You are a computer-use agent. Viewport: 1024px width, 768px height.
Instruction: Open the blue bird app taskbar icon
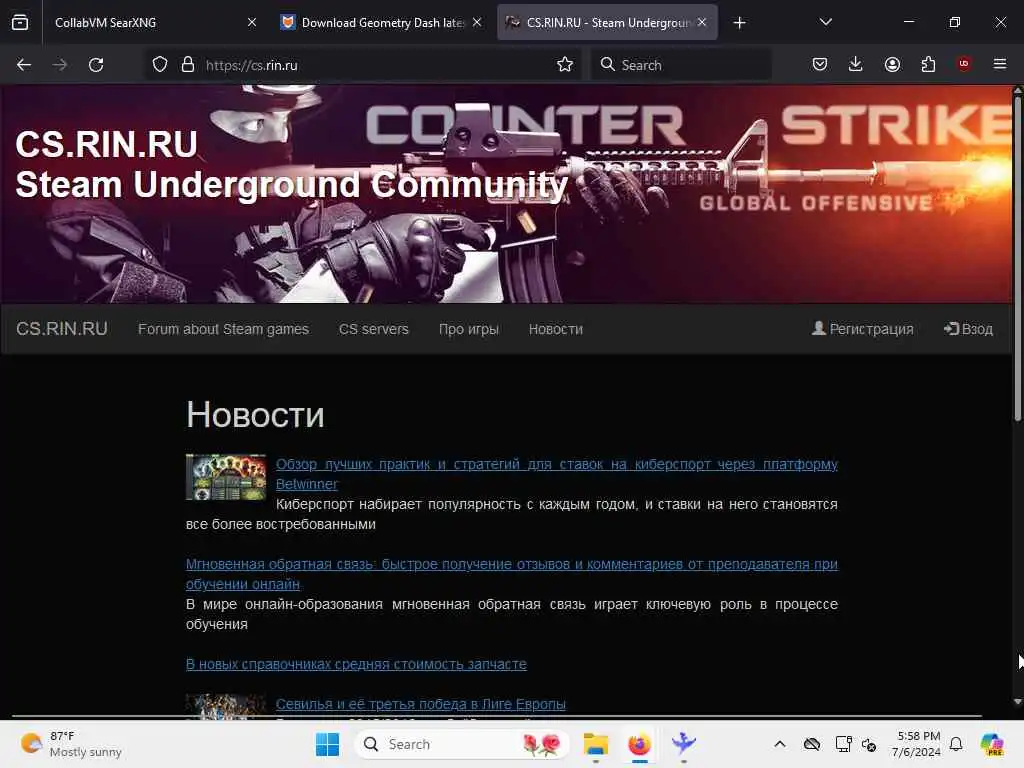[x=684, y=744]
